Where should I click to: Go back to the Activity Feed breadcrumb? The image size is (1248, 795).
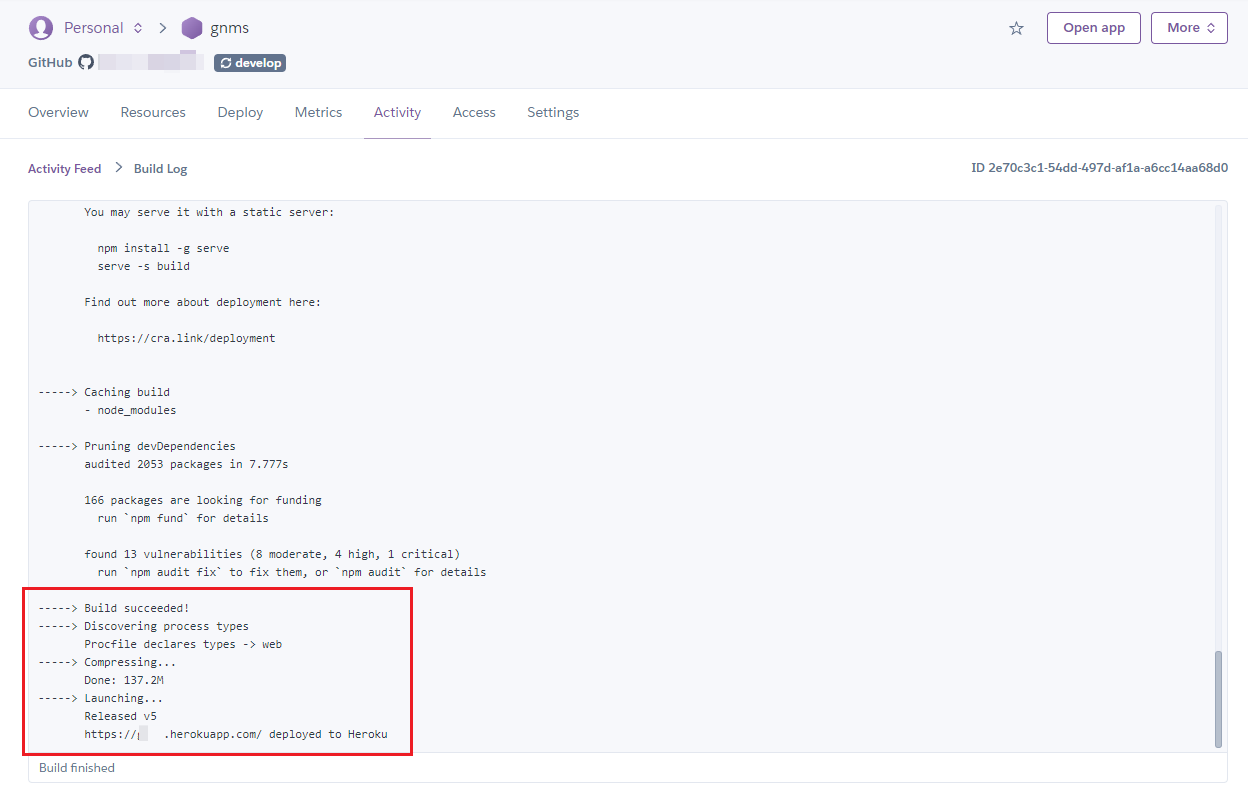pos(64,169)
